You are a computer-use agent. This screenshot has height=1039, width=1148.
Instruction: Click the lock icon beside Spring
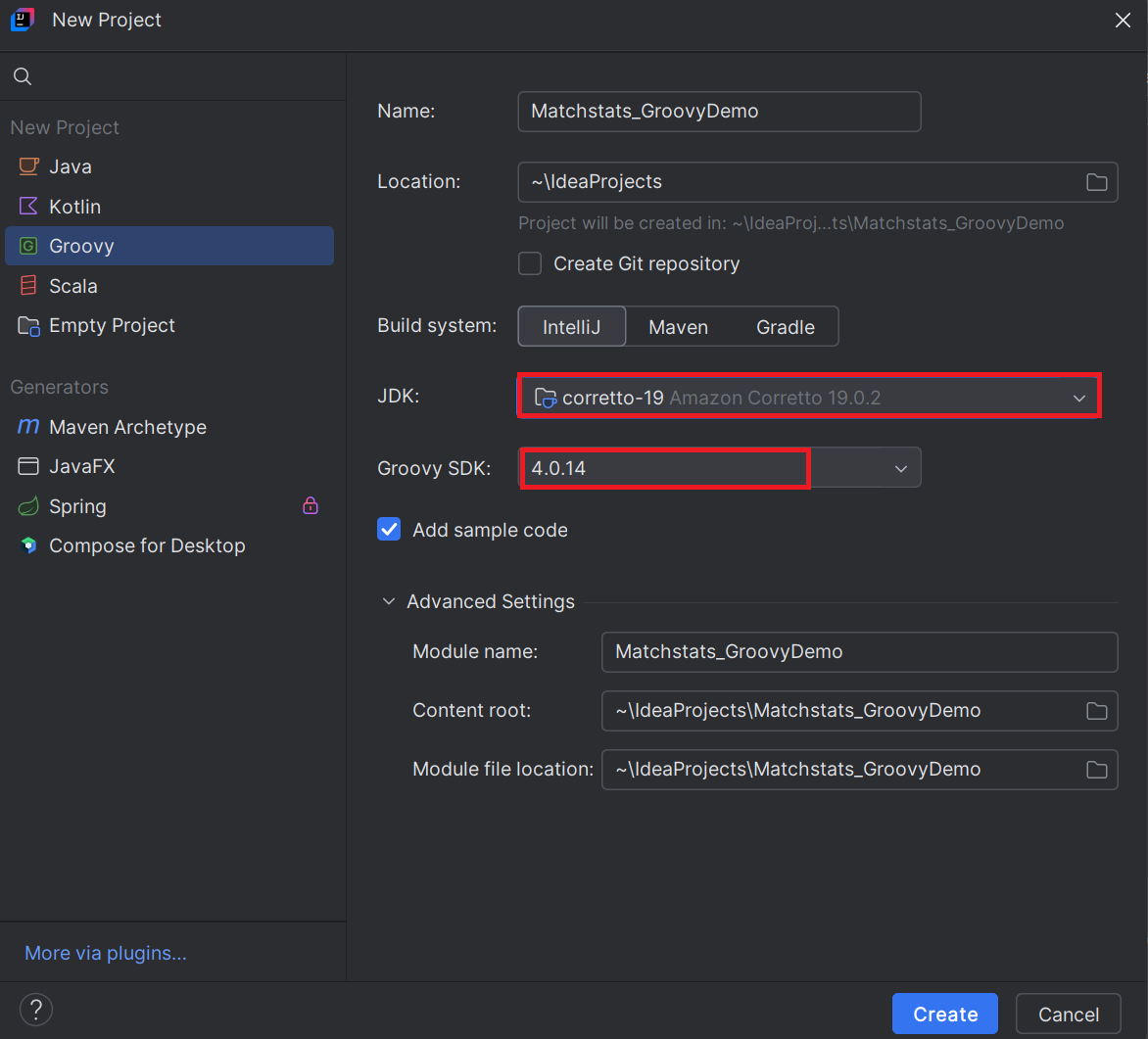[x=311, y=505]
